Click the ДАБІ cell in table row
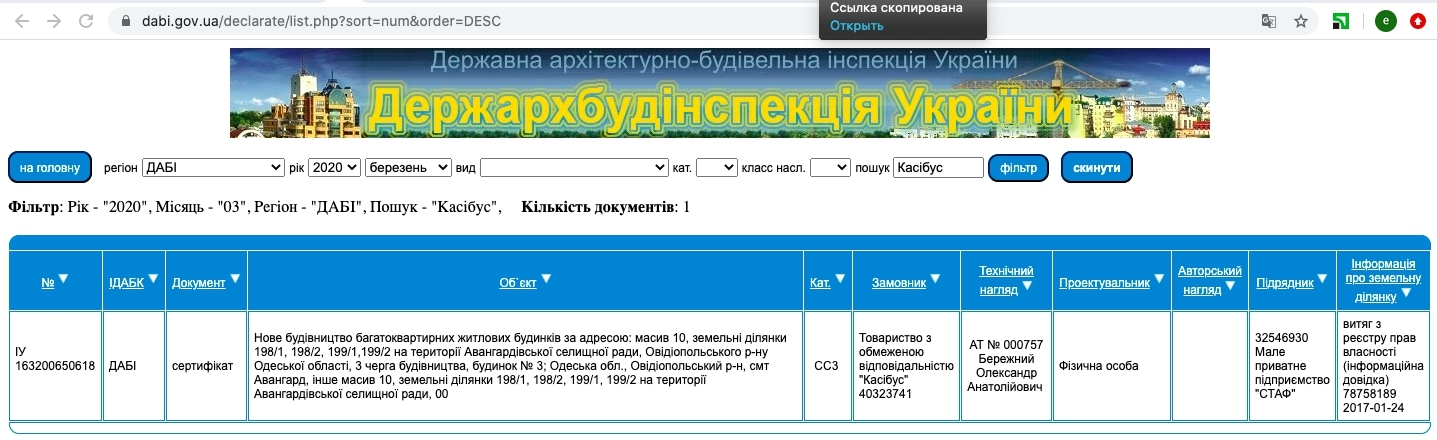The width and height of the screenshot is (1437, 440). (x=134, y=366)
